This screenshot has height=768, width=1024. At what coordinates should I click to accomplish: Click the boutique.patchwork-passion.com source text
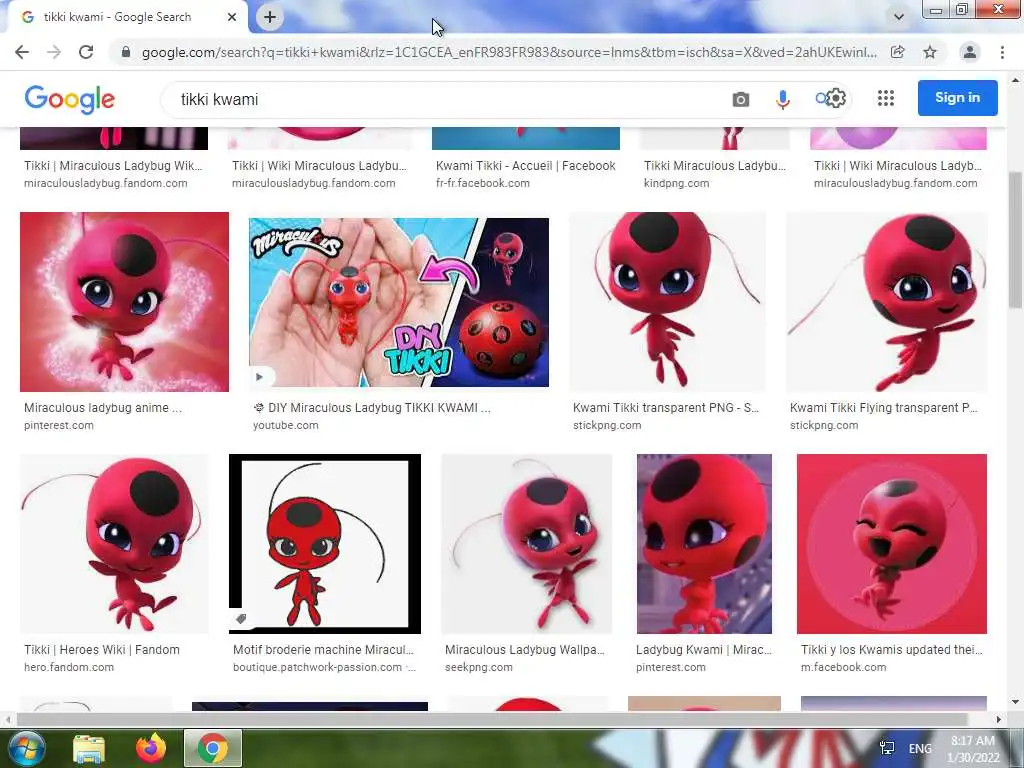[x=317, y=667]
